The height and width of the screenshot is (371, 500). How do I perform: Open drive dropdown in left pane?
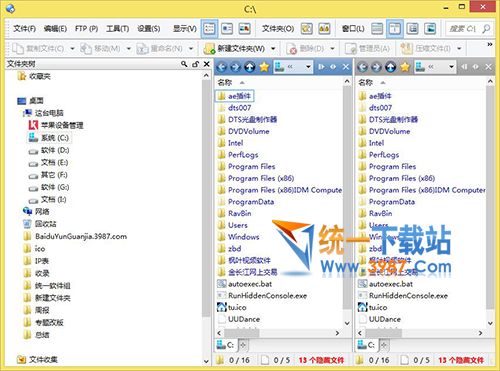(x=308, y=67)
